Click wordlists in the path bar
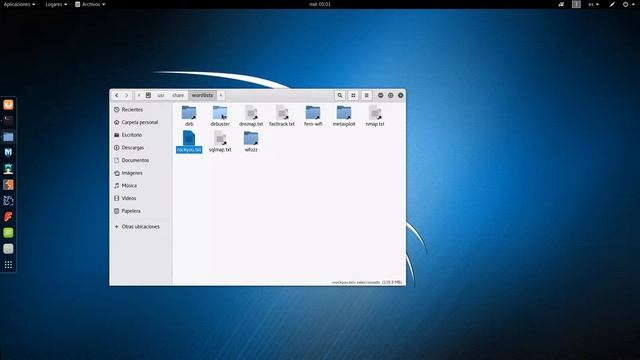 point(202,96)
